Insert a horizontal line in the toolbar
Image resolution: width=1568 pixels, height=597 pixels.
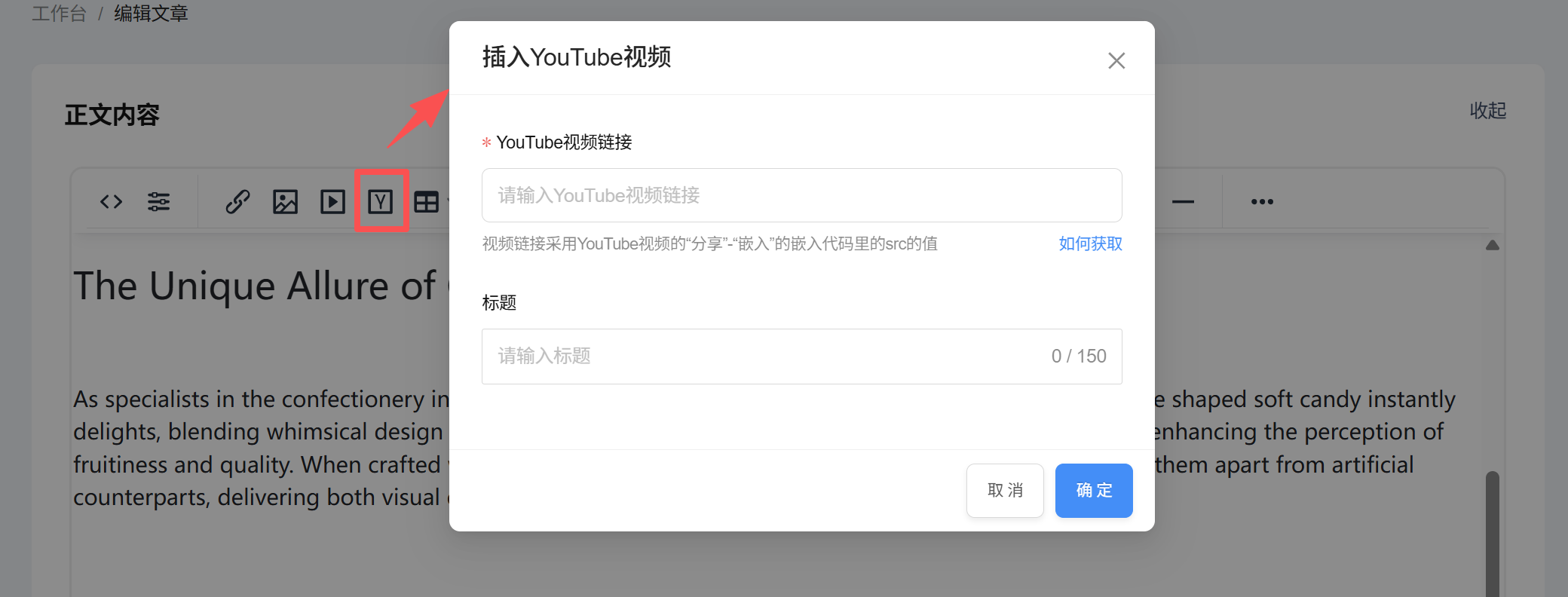(1183, 201)
